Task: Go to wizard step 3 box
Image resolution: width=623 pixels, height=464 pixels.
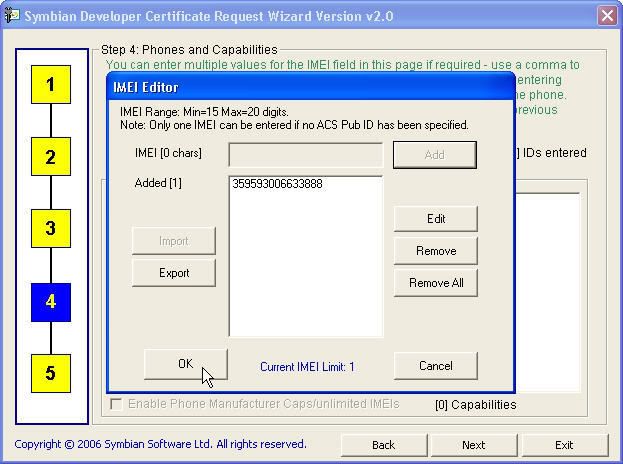Action: [x=50, y=229]
